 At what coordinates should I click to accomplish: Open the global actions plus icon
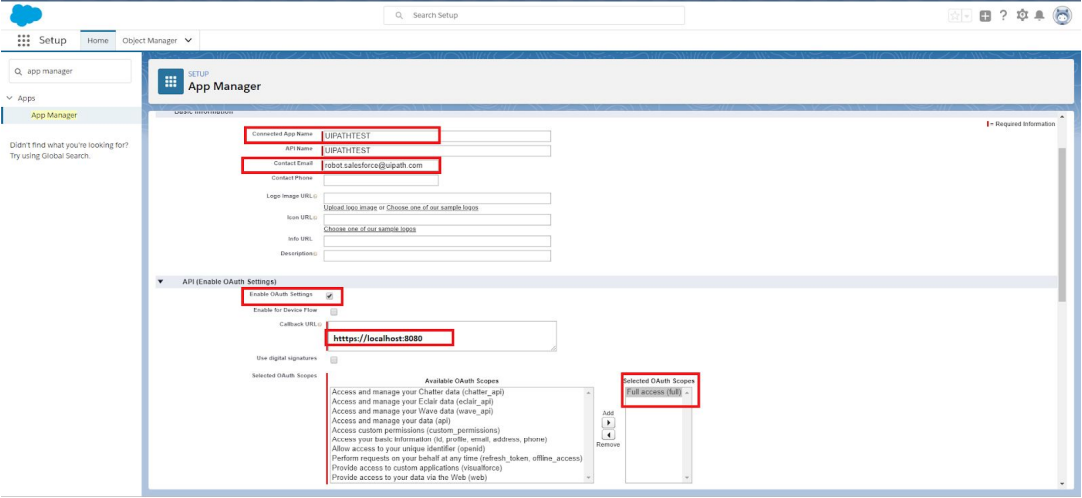coord(985,16)
